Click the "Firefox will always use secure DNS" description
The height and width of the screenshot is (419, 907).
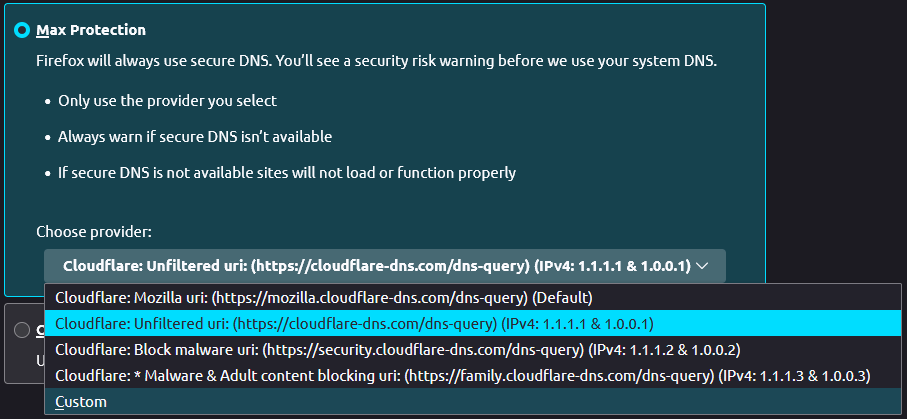(377, 61)
